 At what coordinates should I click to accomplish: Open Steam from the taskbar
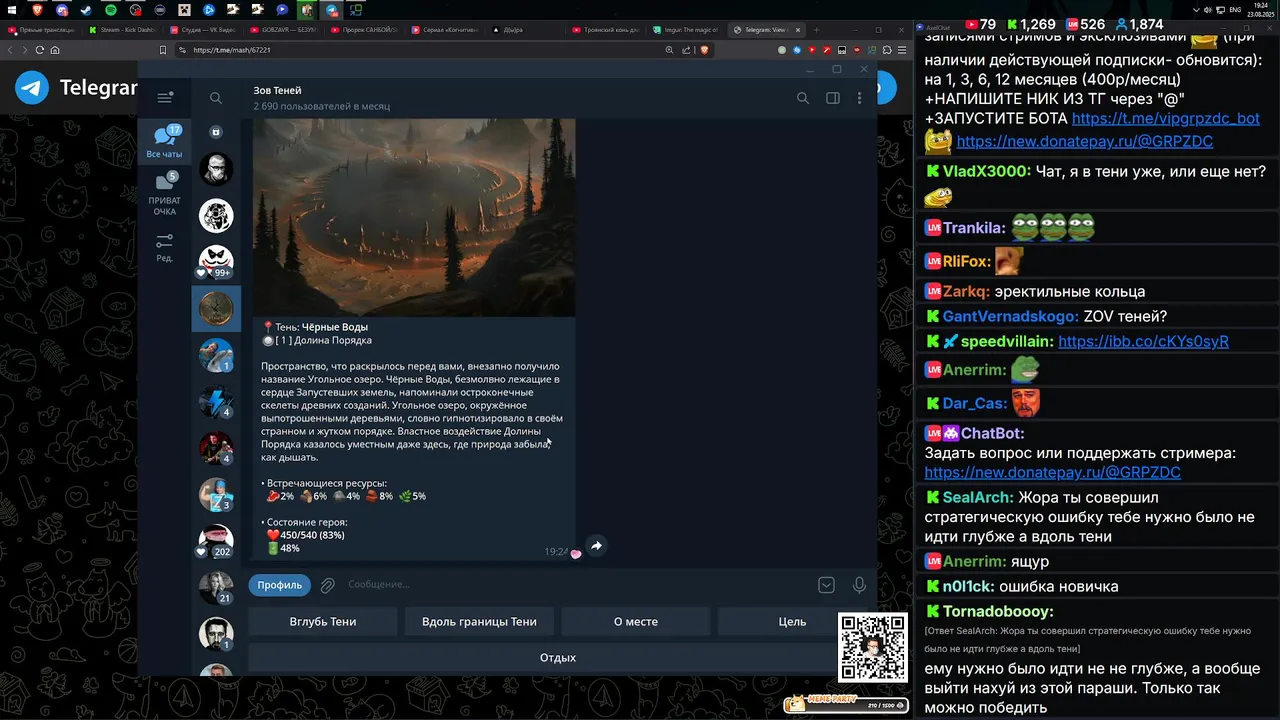coord(86,10)
